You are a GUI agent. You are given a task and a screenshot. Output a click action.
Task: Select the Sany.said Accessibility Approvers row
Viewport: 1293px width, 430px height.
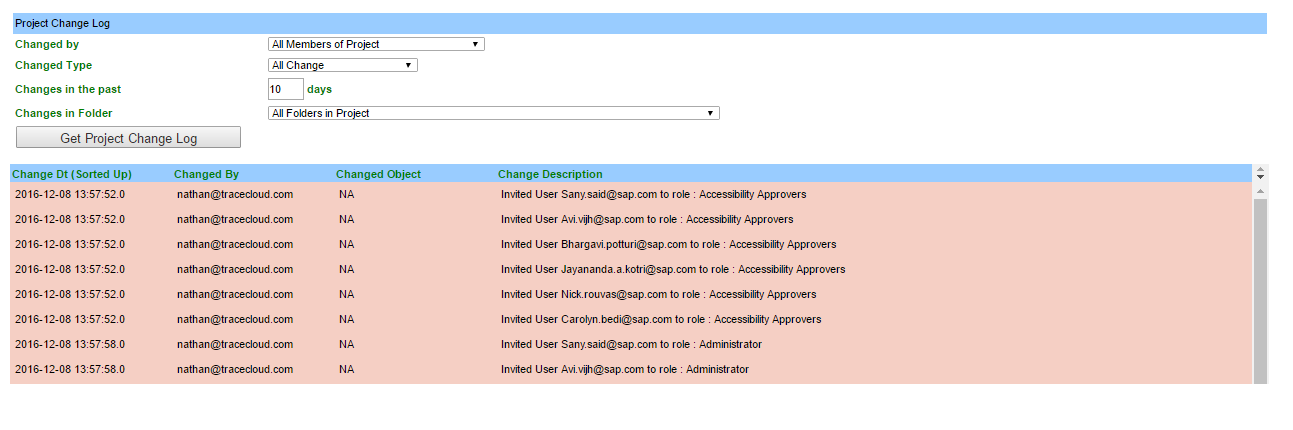coord(630,194)
